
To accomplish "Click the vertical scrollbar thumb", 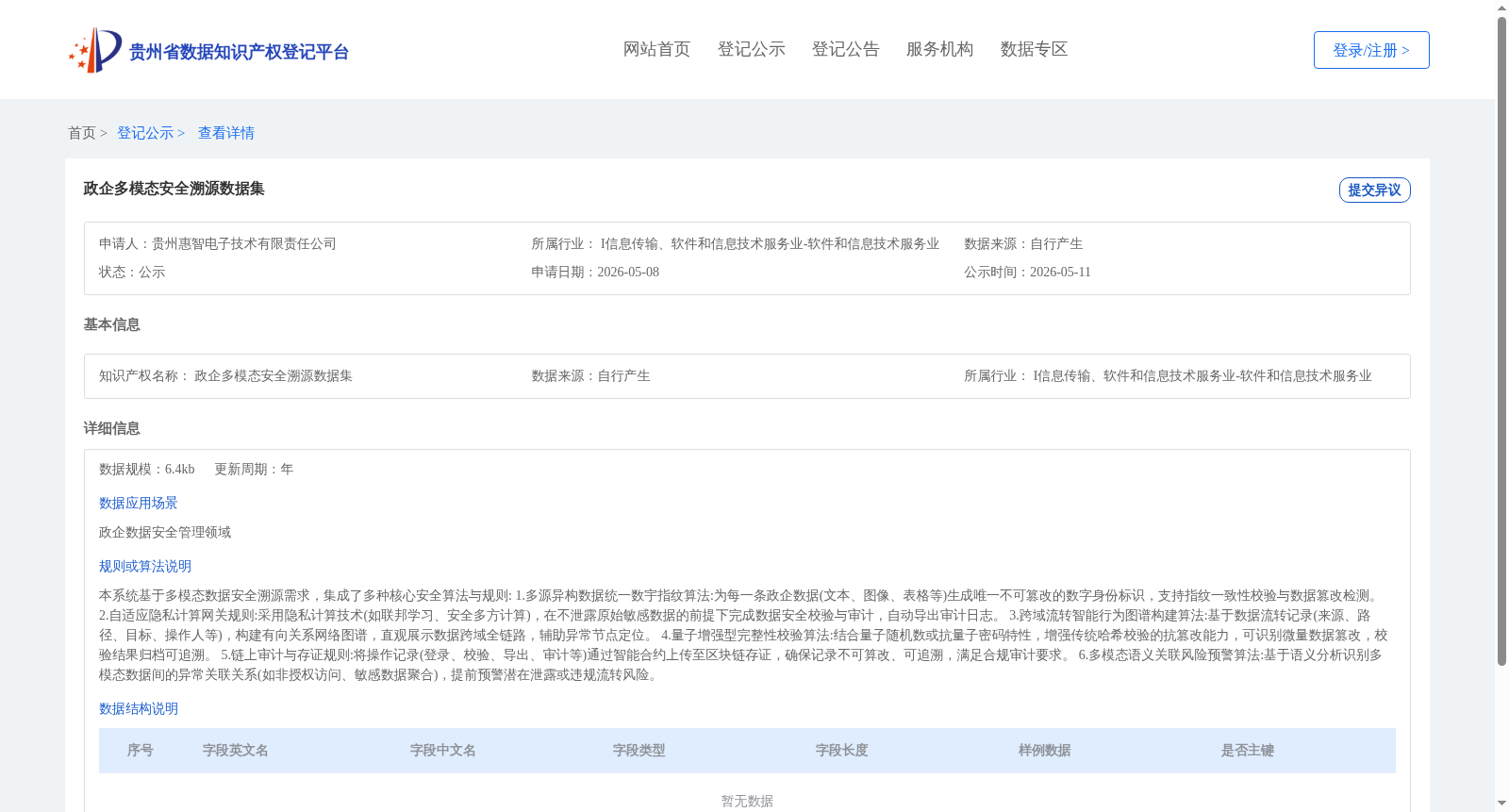I will pyautogui.click(x=1501, y=341).
